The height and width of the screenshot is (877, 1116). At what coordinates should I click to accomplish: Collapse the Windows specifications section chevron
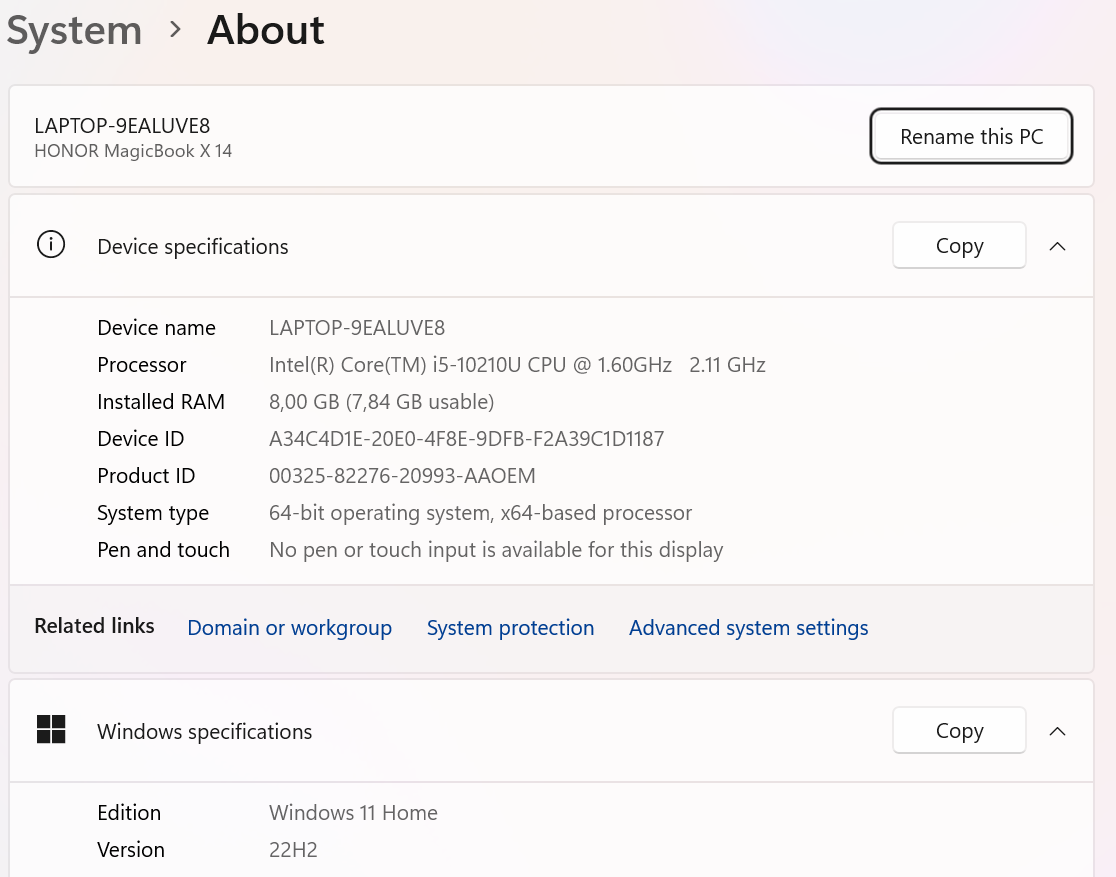click(1058, 731)
